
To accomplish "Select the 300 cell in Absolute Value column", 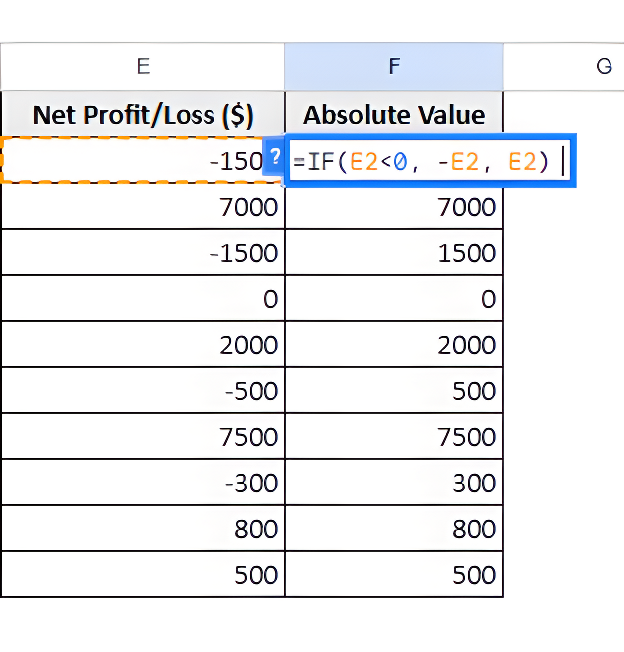I will [394, 483].
